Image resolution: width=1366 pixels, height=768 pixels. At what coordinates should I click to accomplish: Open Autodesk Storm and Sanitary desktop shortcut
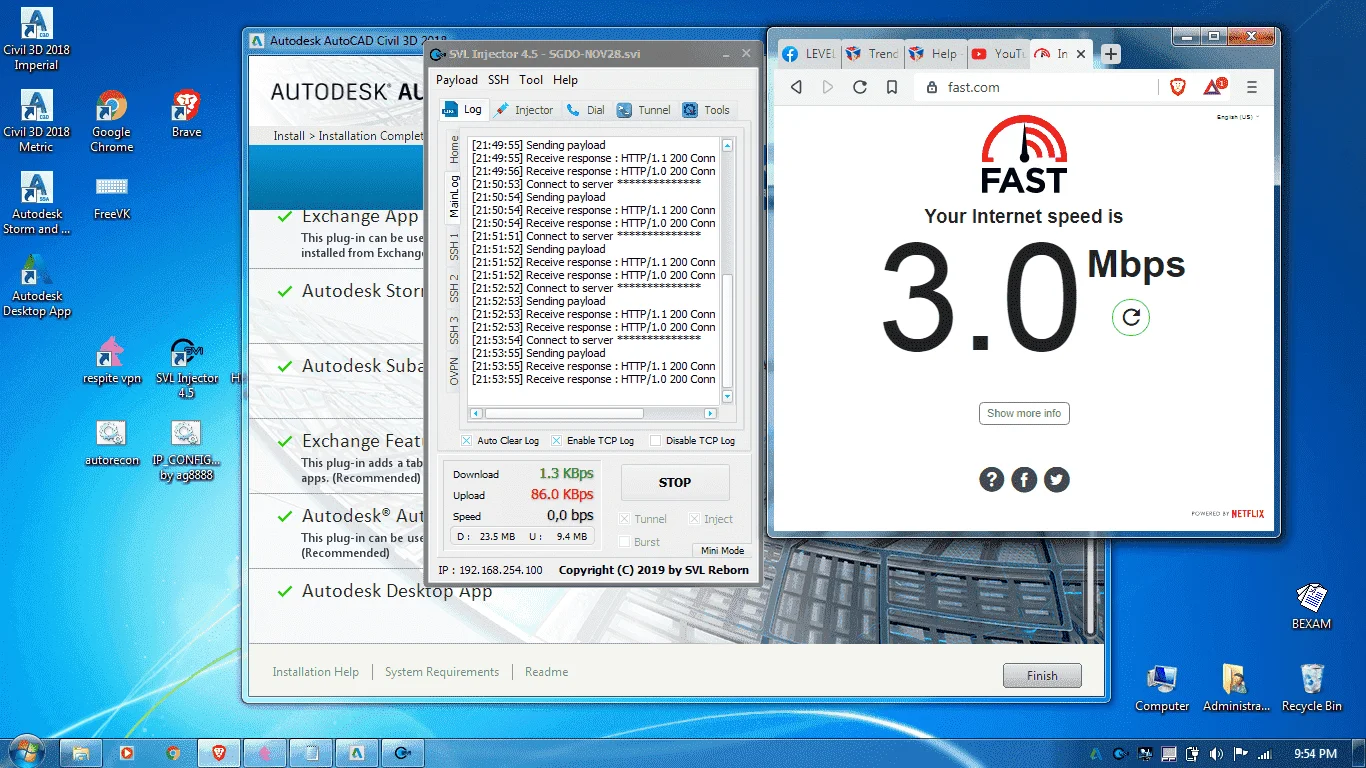pyautogui.click(x=36, y=204)
